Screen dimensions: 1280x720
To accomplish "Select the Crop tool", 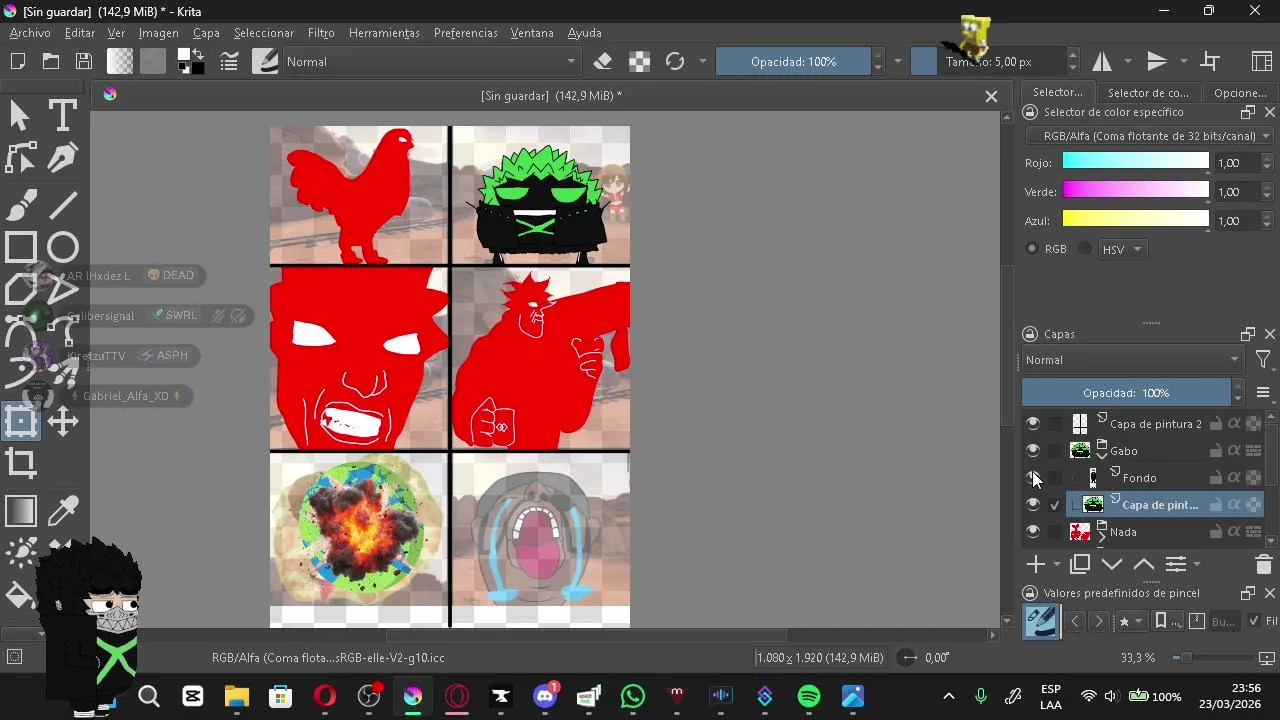I will 20,463.
